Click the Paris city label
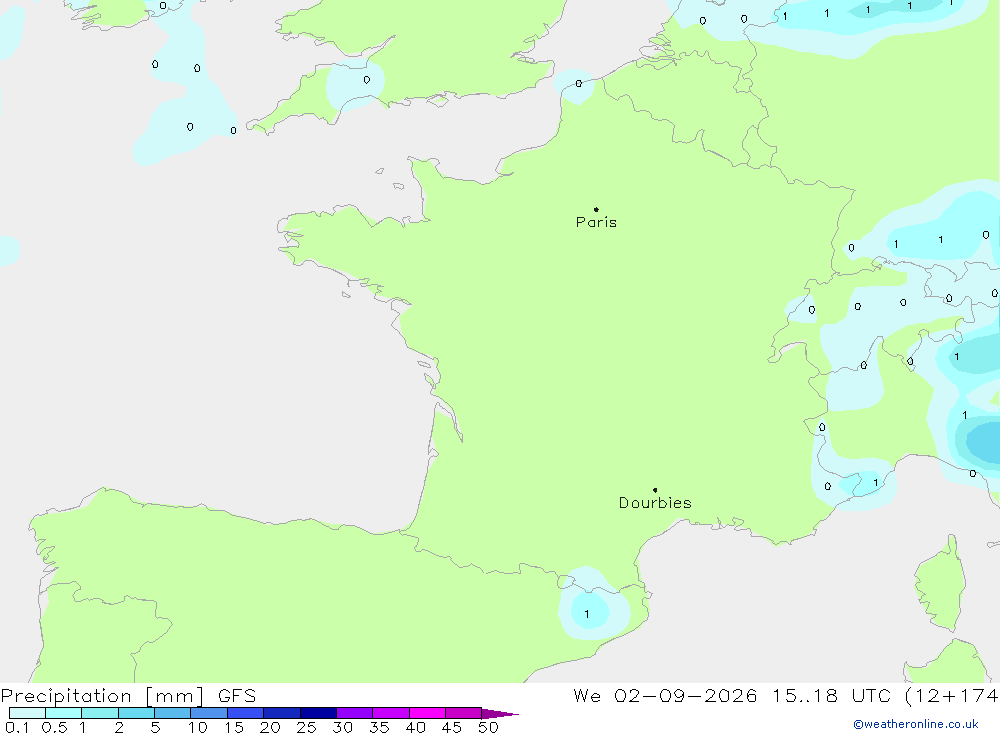The width and height of the screenshot is (1000, 733). click(596, 222)
